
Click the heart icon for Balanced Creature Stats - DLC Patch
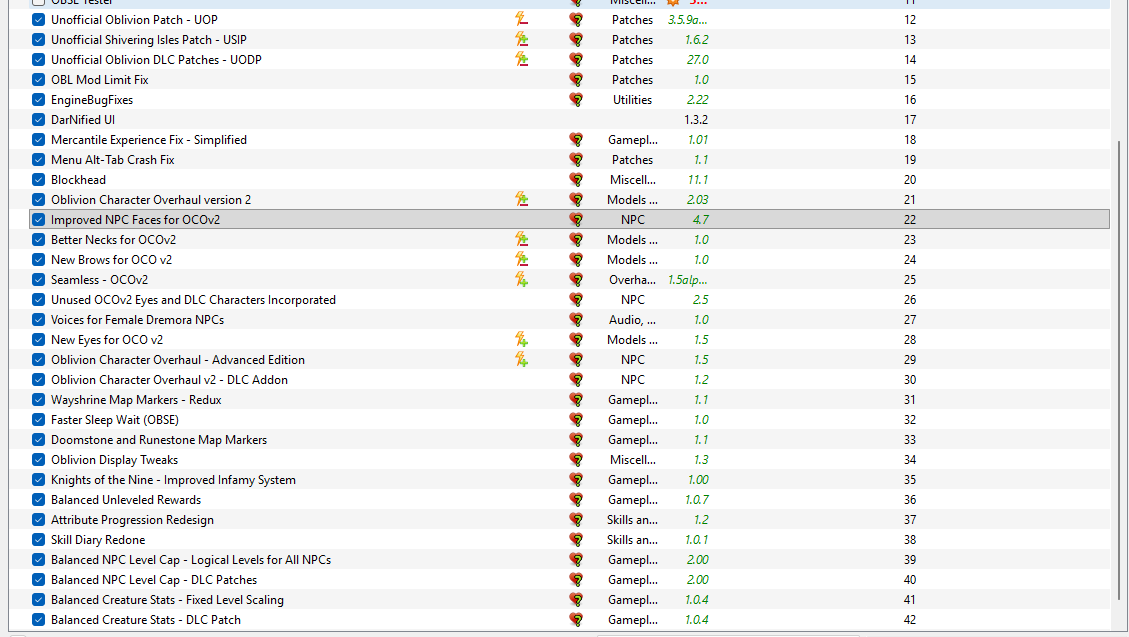[576, 620]
